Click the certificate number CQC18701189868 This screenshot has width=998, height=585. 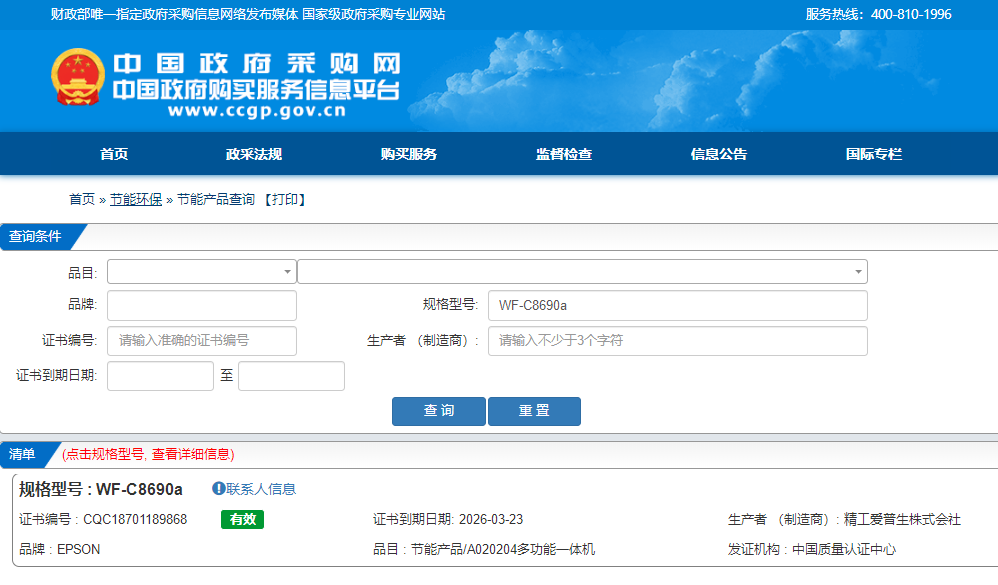point(135,519)
